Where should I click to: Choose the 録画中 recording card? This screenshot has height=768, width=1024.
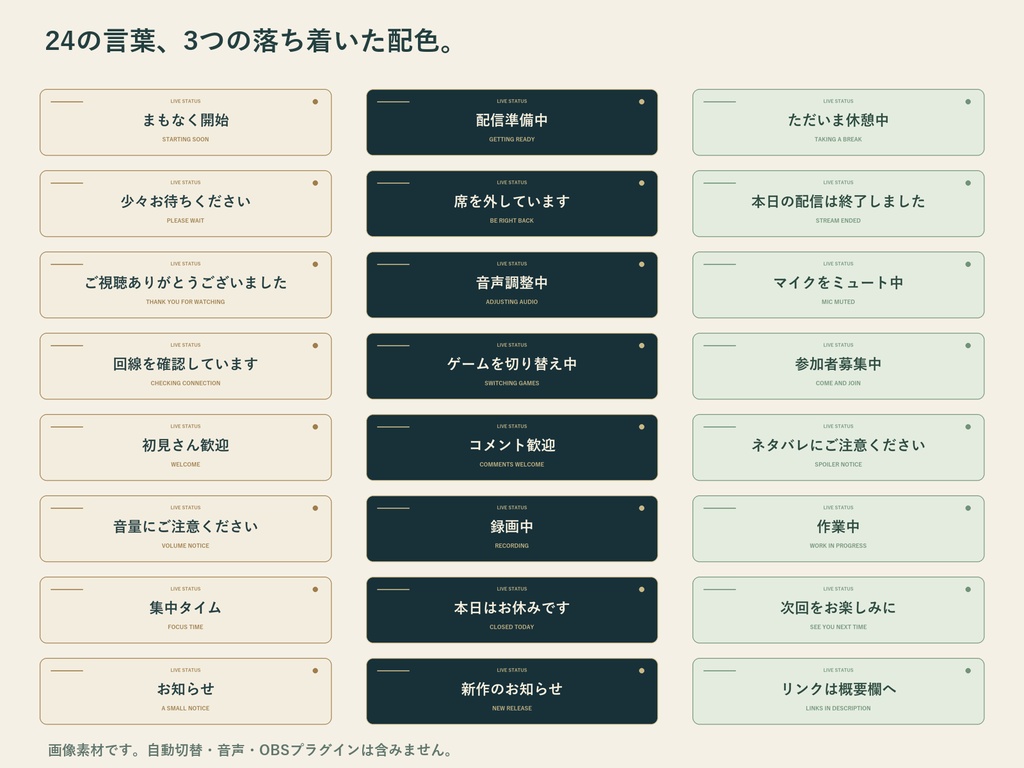(512, 528)
